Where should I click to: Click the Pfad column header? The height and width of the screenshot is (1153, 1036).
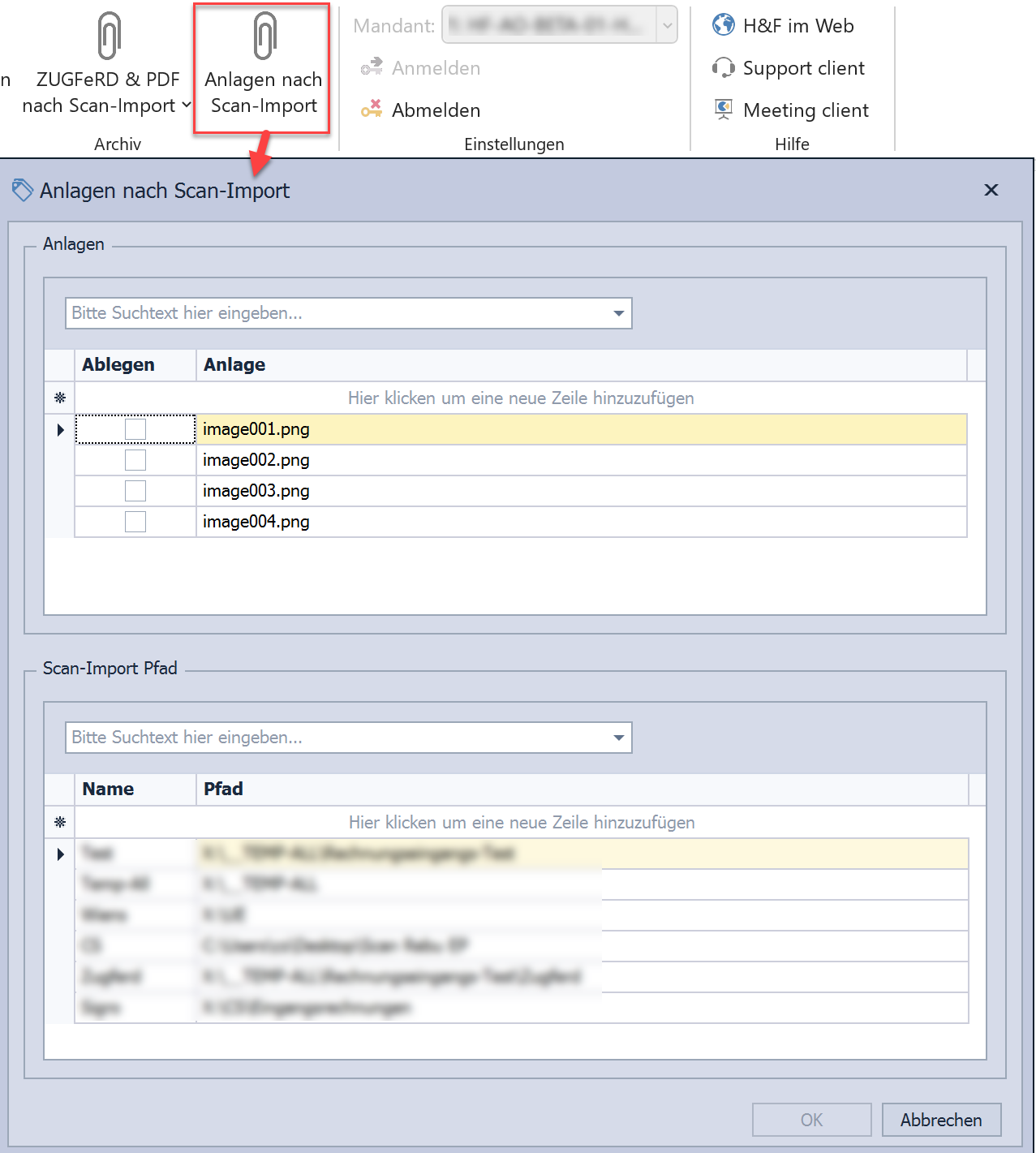click(223, 789)
